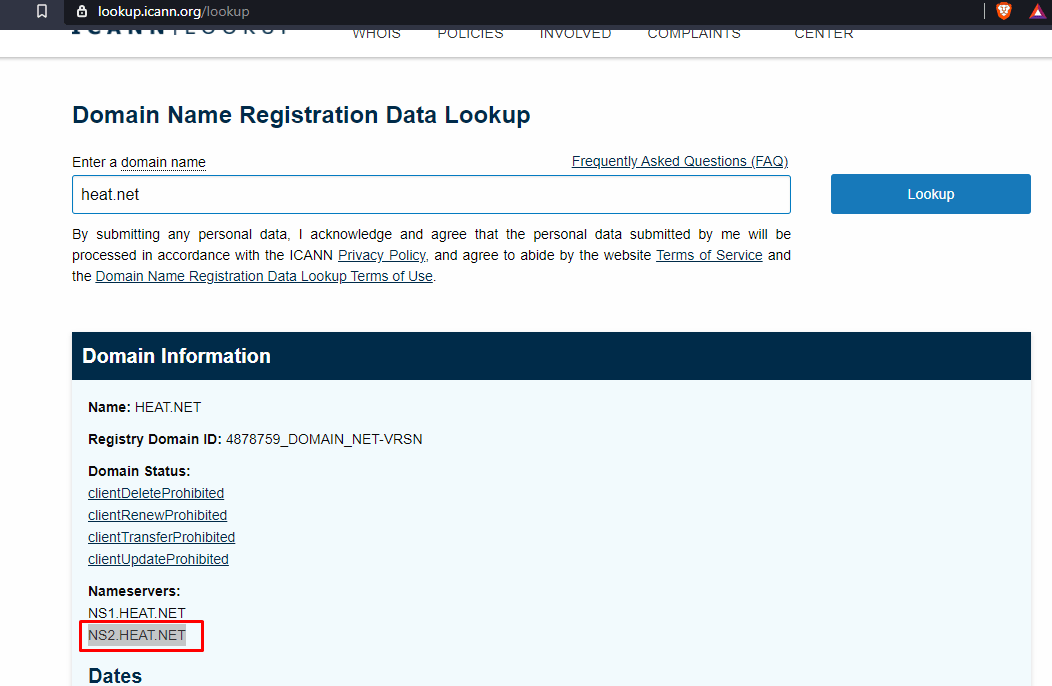
Task: Click the blue Lookup button
Action: point(931,194)
